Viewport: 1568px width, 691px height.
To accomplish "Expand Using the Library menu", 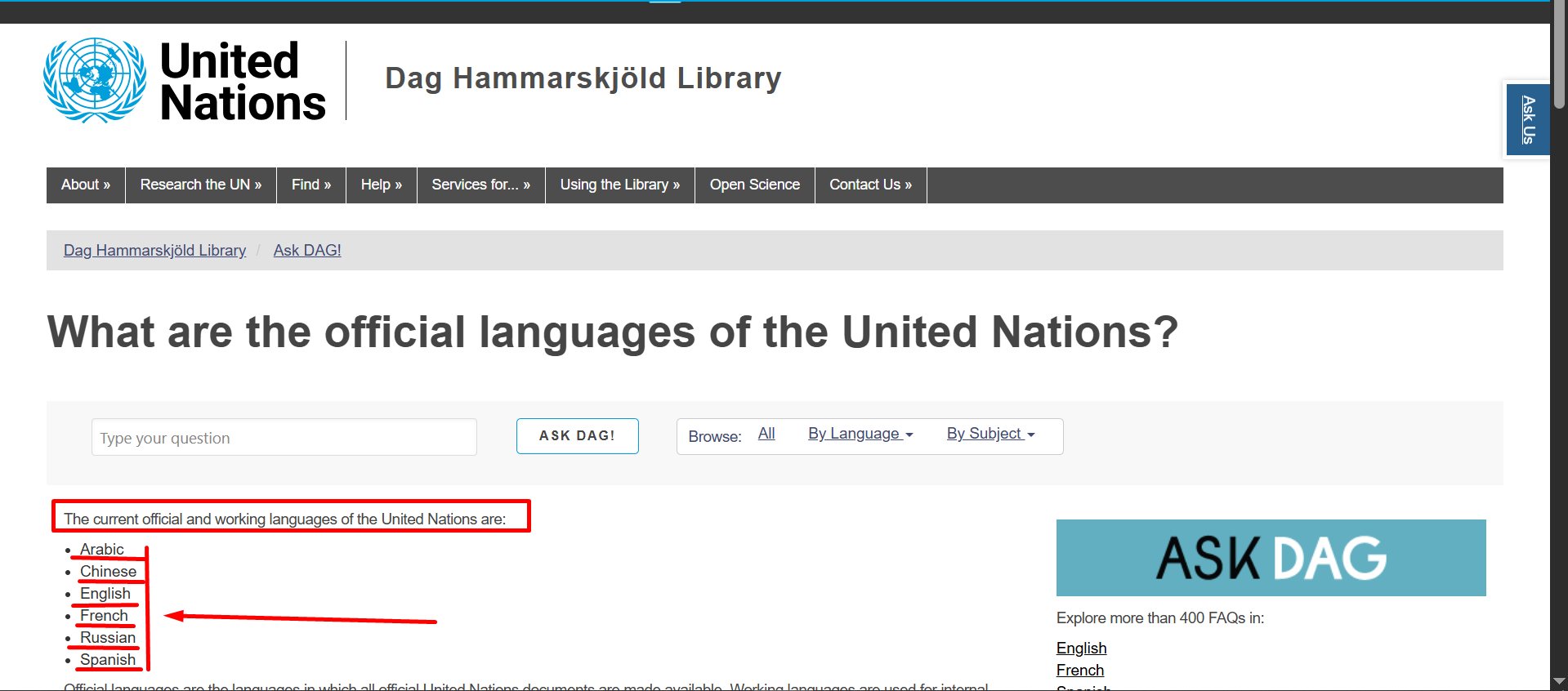I will coord(620,185).
